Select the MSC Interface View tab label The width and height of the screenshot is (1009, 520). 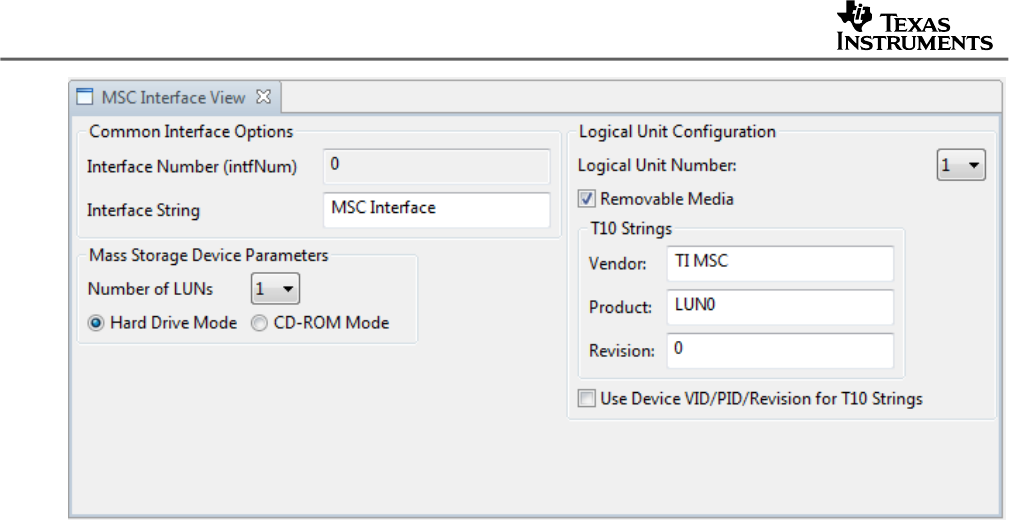pyautogui.click(x=173, y=97)
